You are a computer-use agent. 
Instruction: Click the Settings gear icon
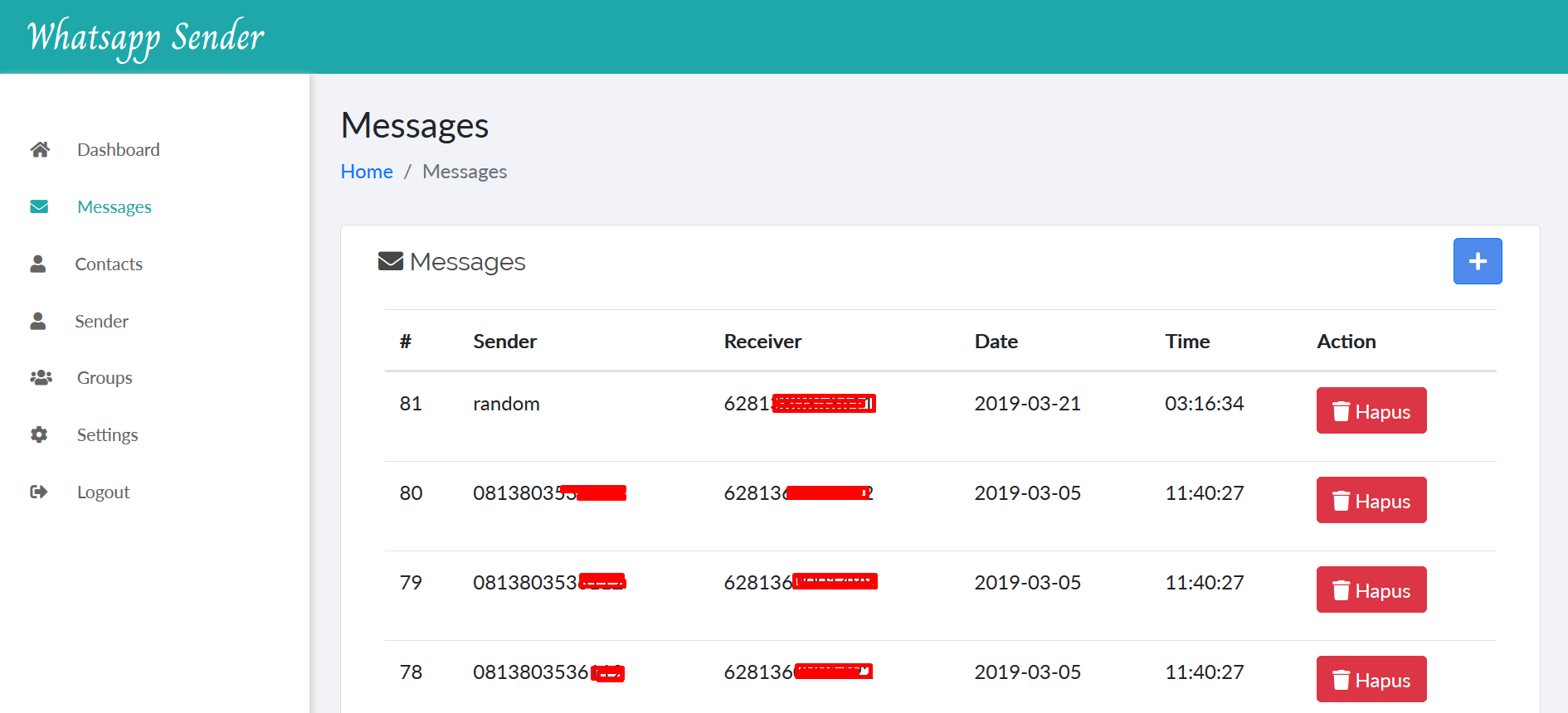(x=39, y=434)
